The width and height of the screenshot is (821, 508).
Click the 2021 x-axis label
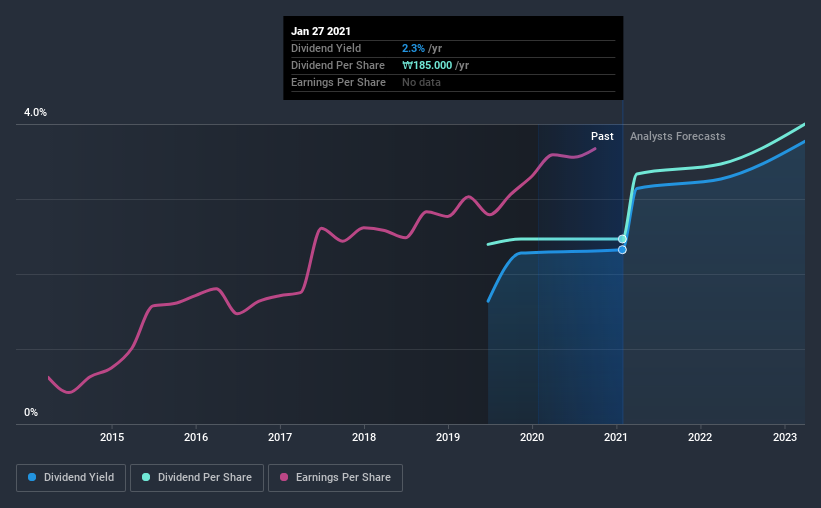point(616,437)
